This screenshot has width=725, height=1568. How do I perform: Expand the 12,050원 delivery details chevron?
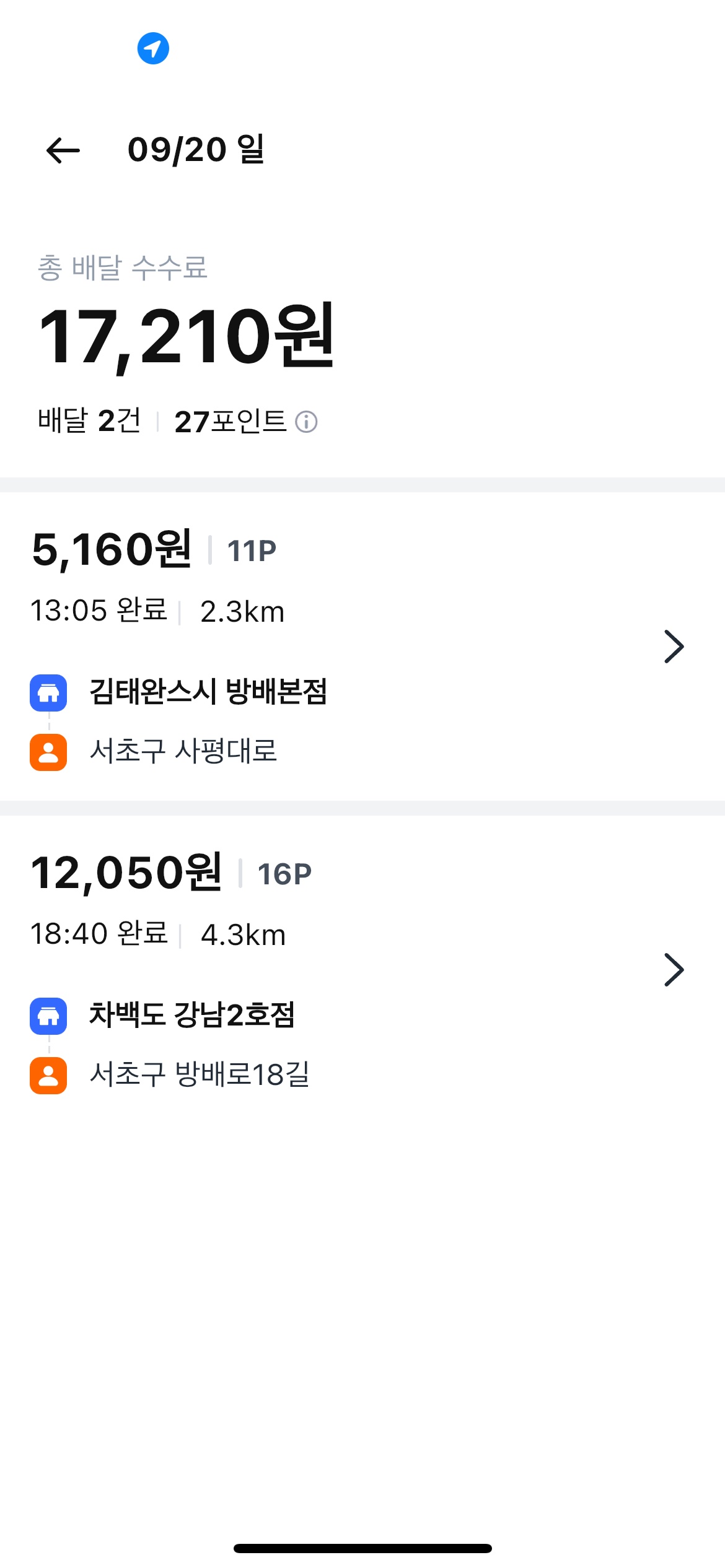tap(674, 970)
